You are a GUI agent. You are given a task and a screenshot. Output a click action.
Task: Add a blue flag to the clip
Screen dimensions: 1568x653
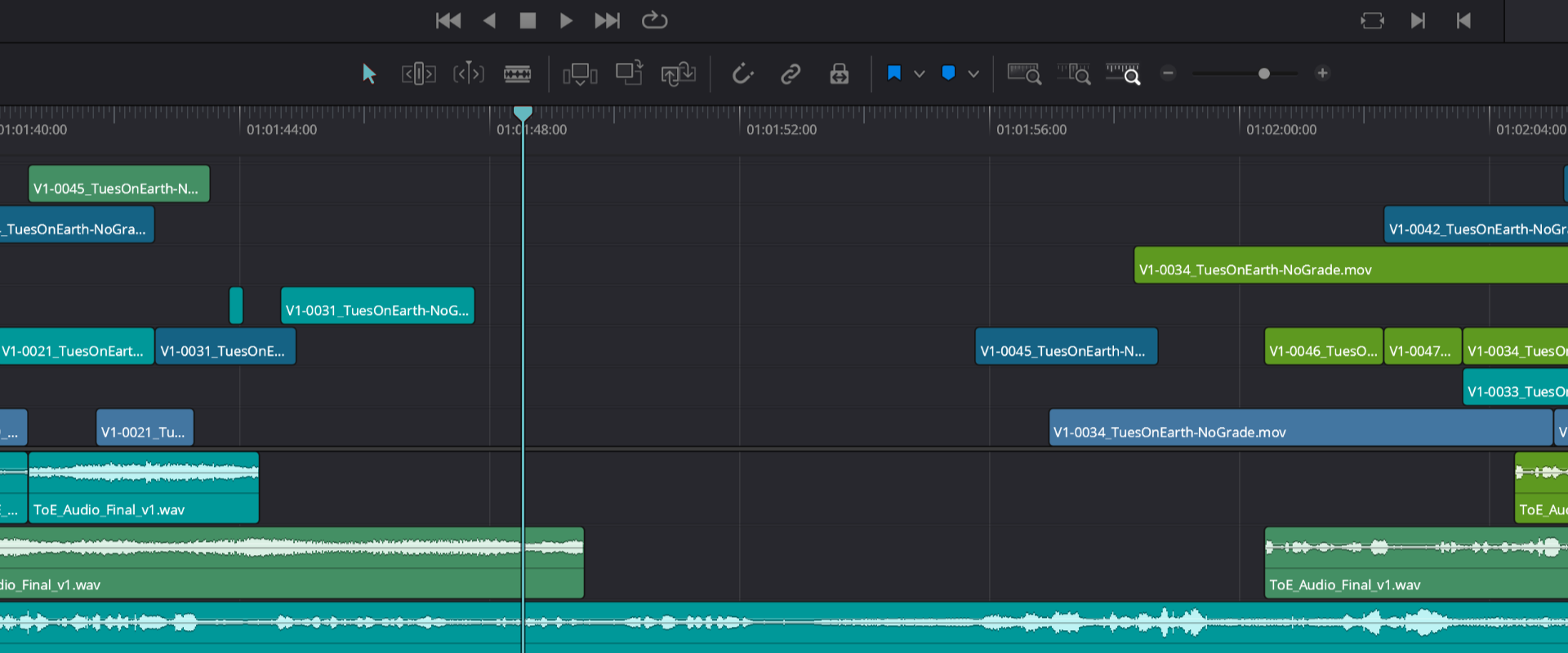coord(894,73)
